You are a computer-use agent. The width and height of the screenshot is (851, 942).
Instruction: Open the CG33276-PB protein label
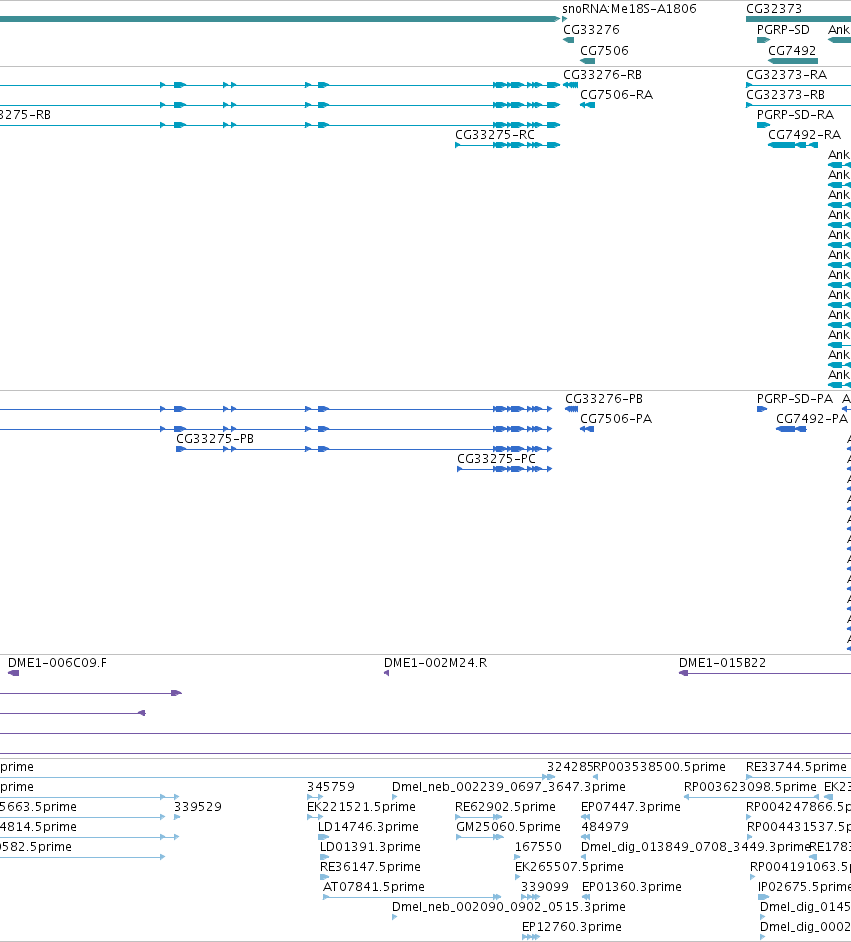coord(604,398)
